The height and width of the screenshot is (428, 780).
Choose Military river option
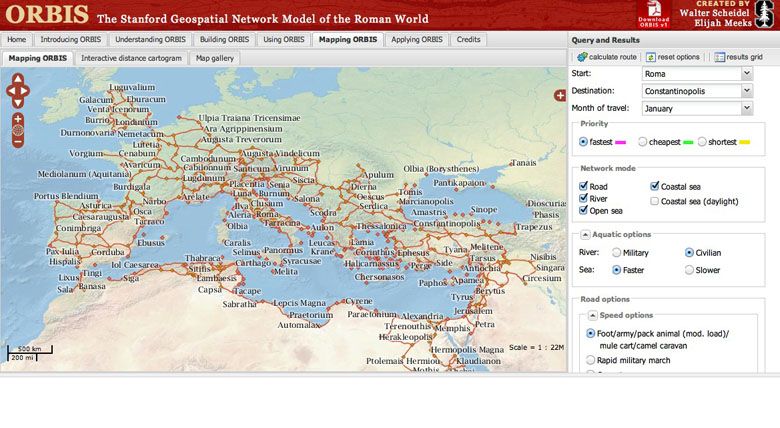(x=616, y=253)
